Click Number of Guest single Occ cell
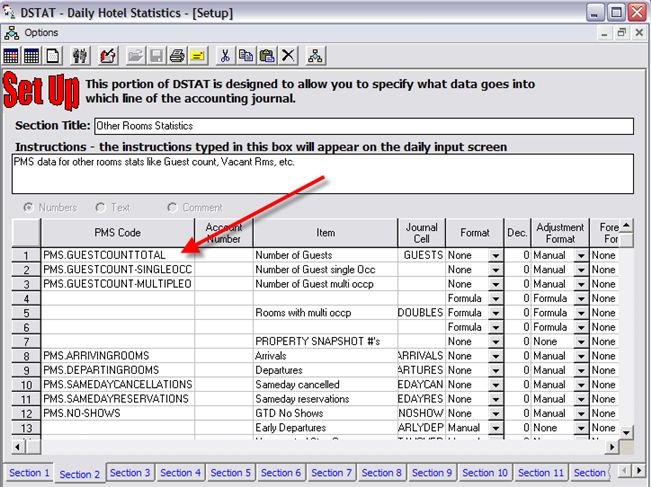 click(325, 270)
